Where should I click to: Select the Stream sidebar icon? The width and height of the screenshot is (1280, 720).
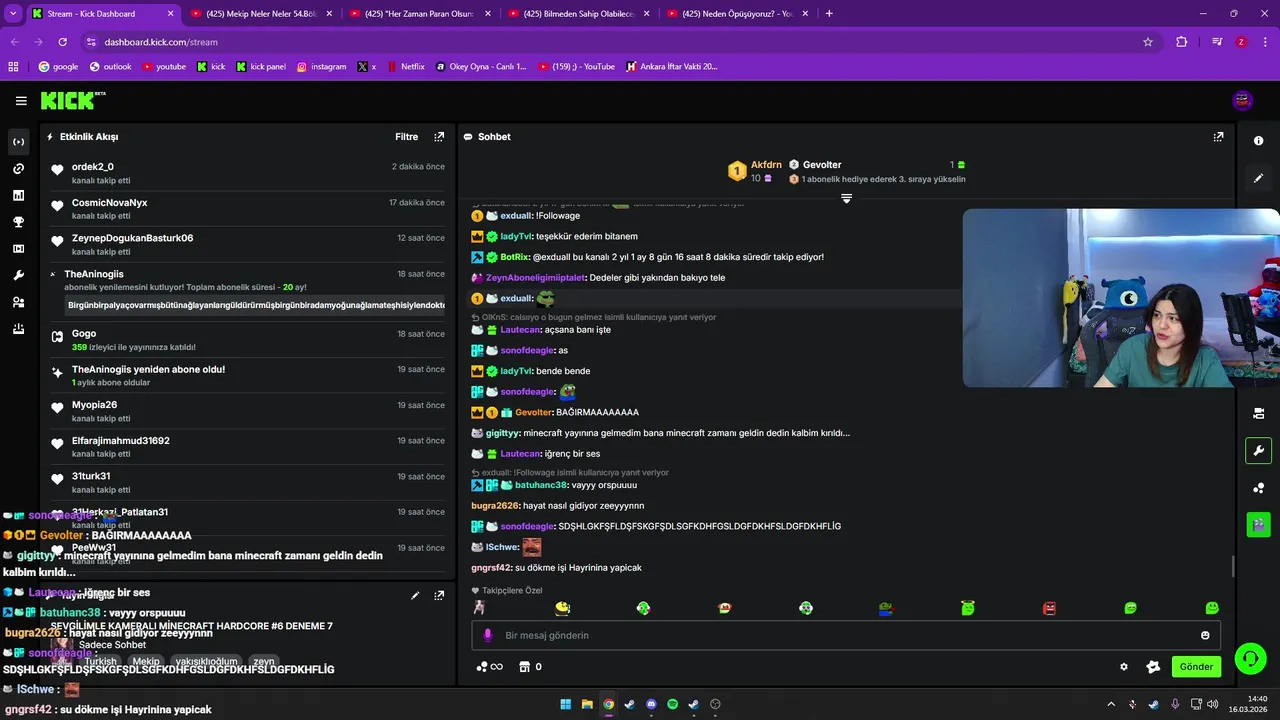click(18, 142)
